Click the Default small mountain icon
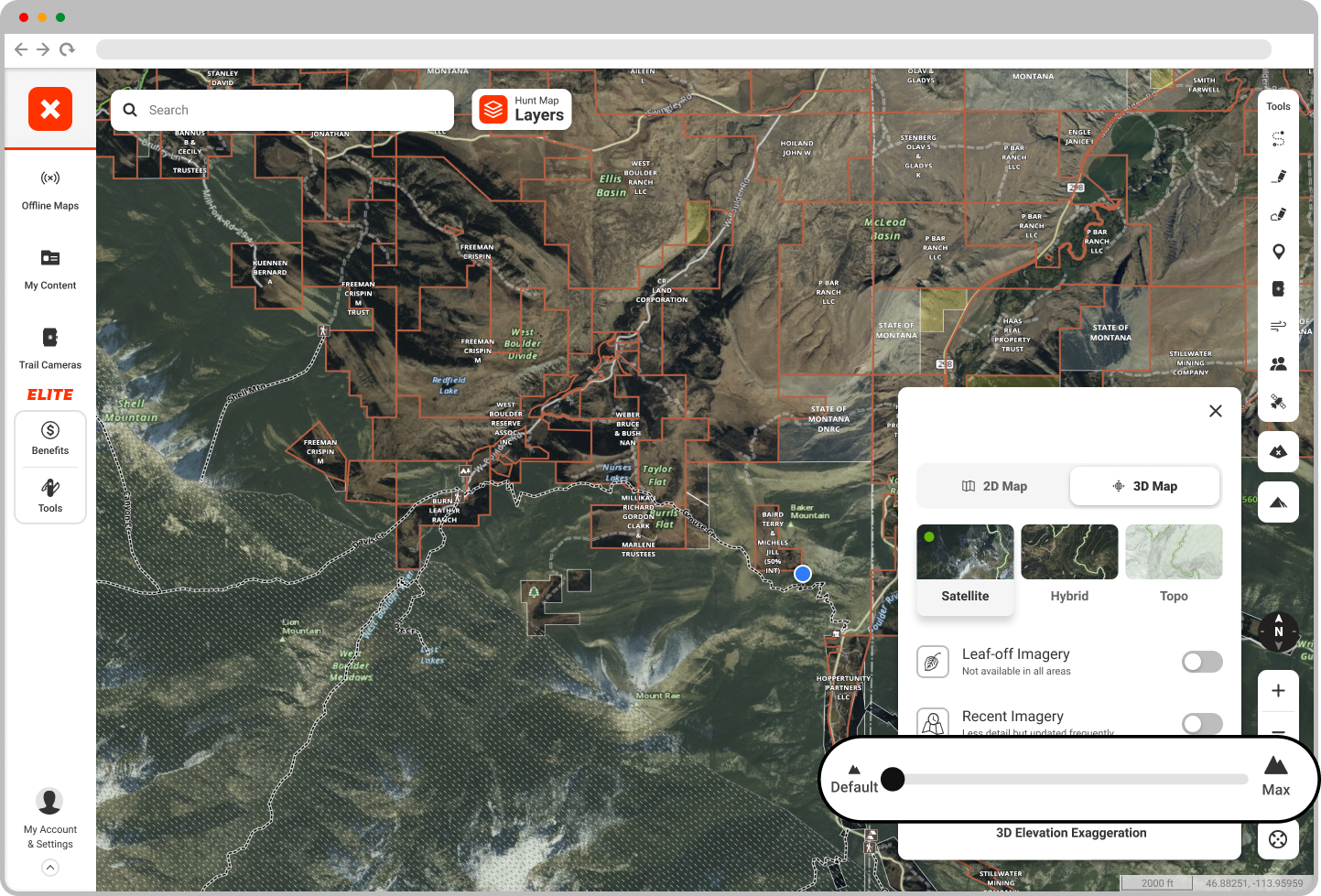Viewport: 1321px width, 896px height. coord(854,770)
